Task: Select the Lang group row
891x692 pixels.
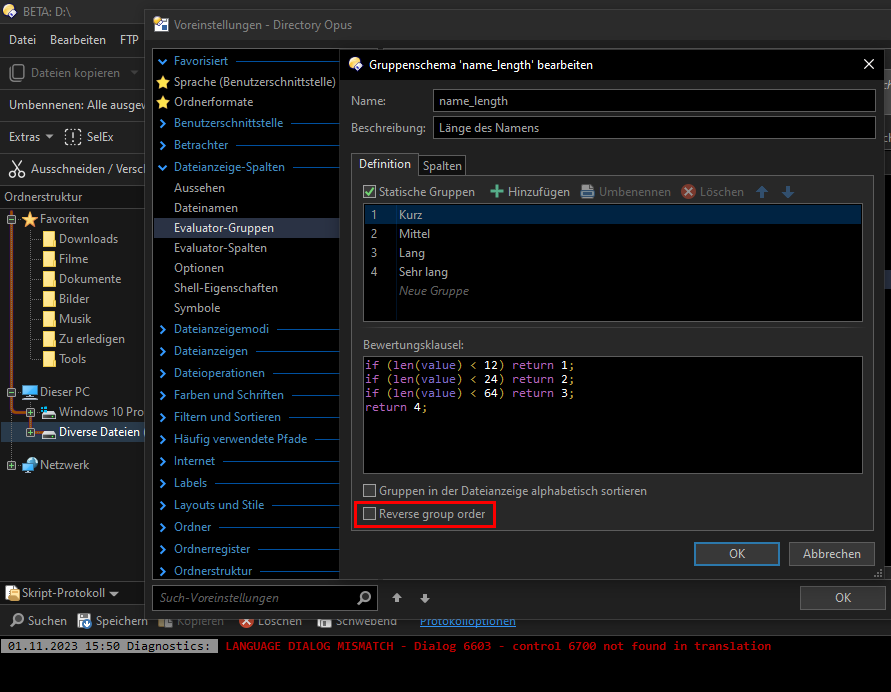Action: pyautogui.click(x=613, y=253)
